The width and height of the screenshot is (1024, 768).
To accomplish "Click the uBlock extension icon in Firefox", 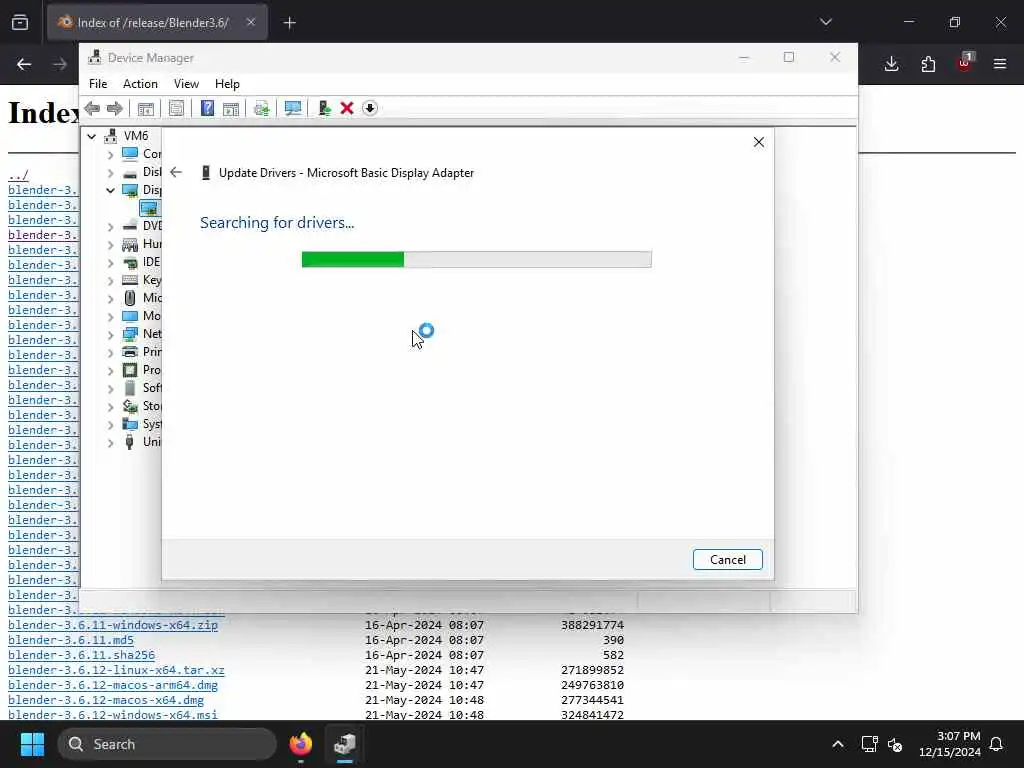I will [x=965, y=63].
